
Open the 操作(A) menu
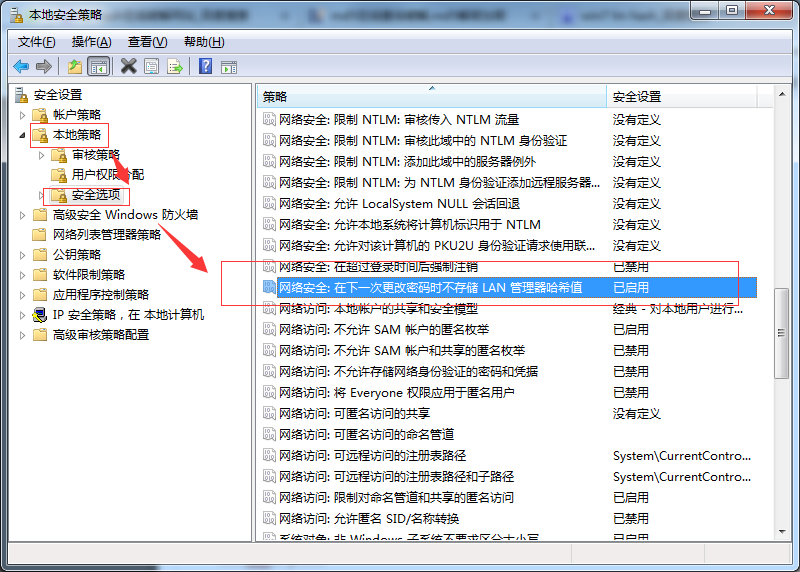click(x=91, y=42)
